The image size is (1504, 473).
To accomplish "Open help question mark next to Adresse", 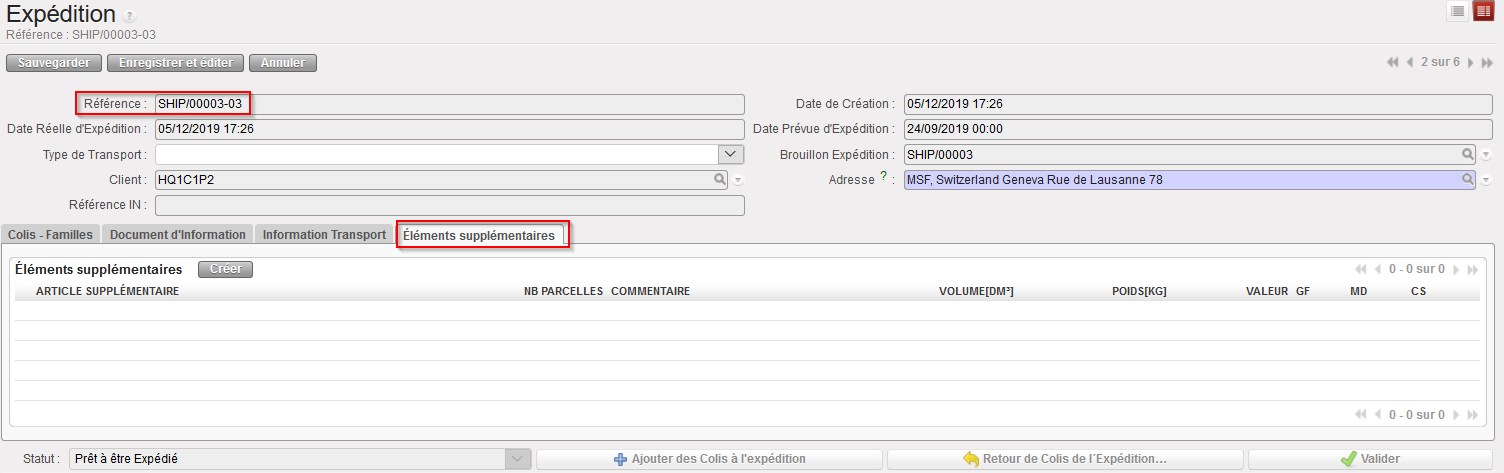I will tap(883, 177).
